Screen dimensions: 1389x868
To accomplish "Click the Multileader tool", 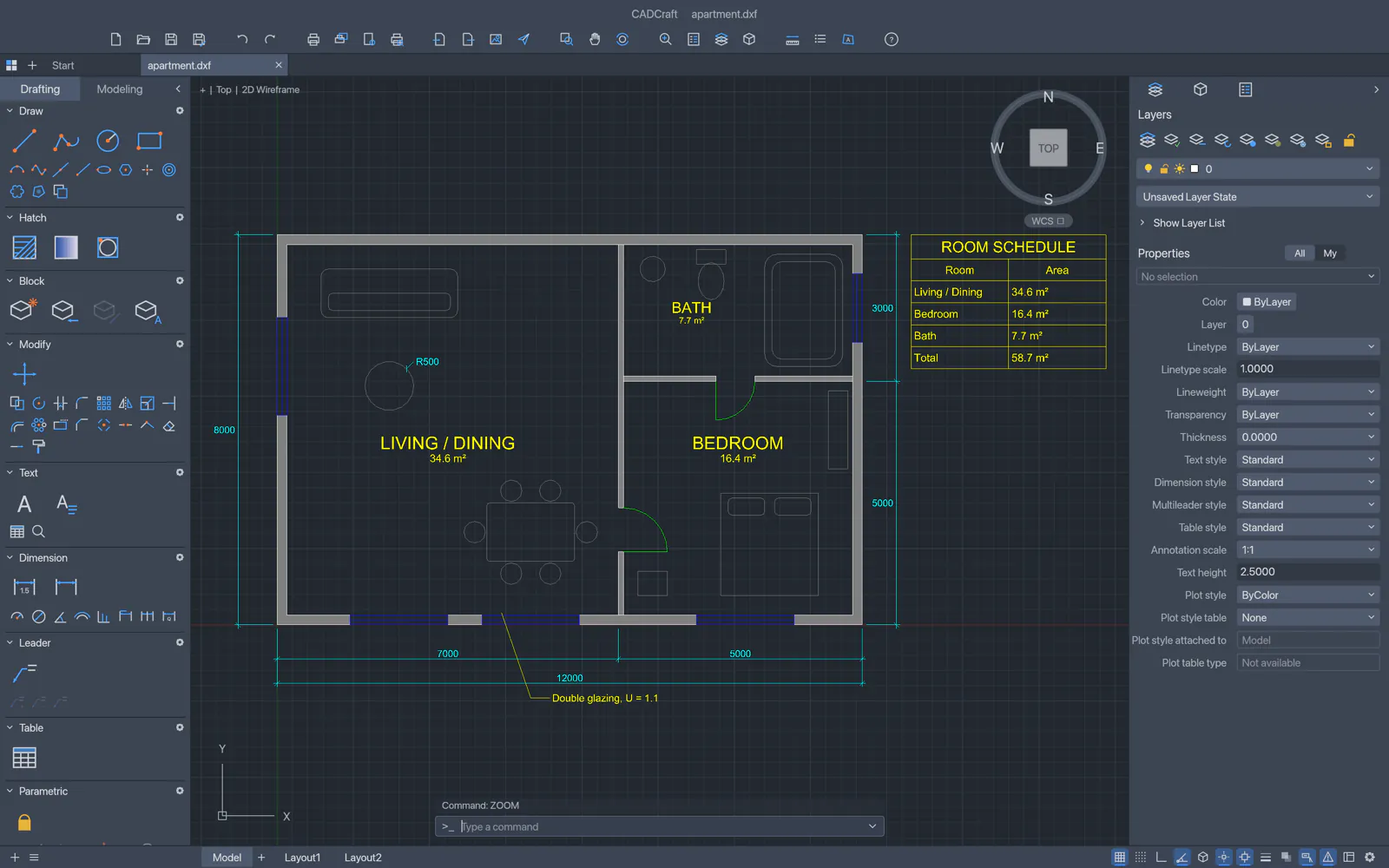I will click(x=24, y=673).
